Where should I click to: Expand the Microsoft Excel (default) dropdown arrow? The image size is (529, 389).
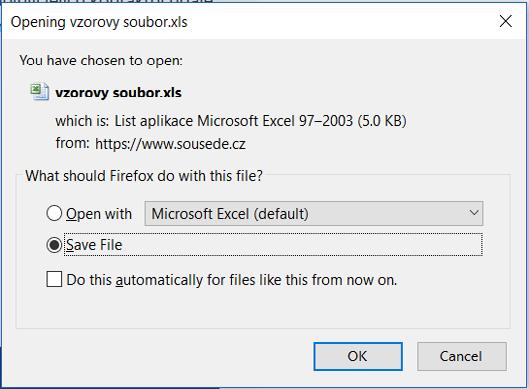(474, 213)
